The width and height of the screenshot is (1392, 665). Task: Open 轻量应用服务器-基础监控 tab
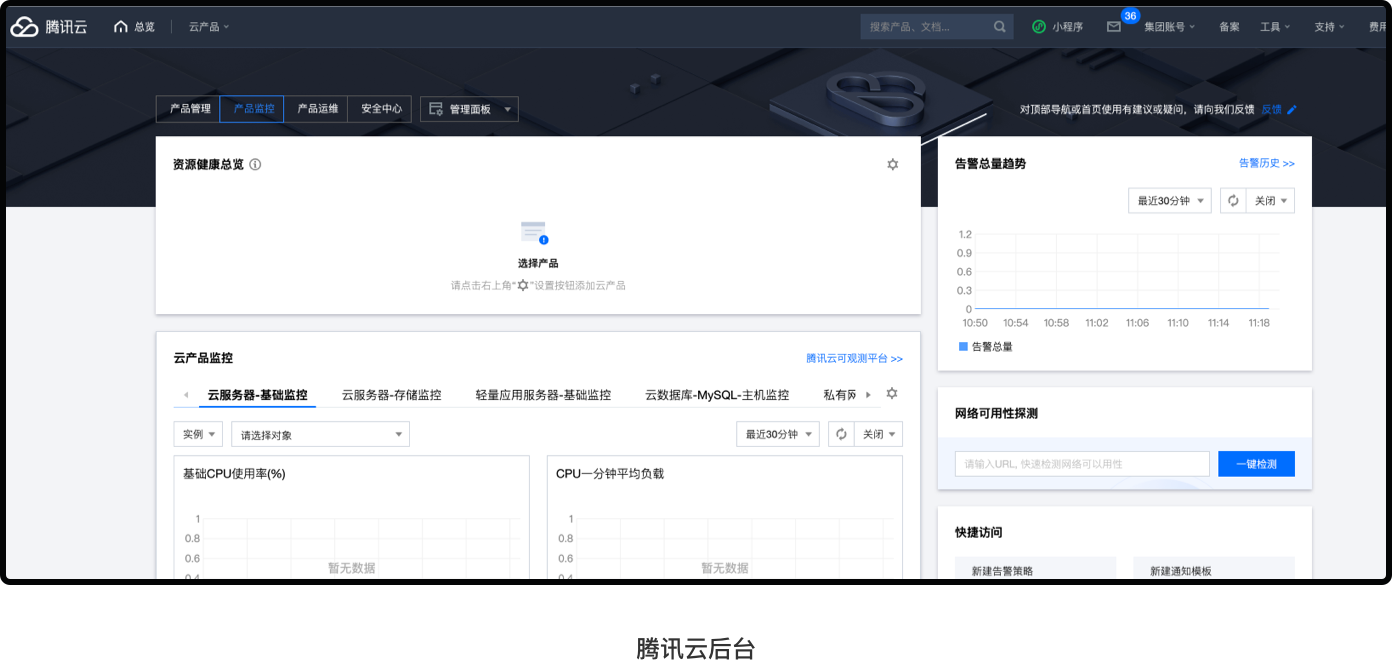[x=543, y=395]
